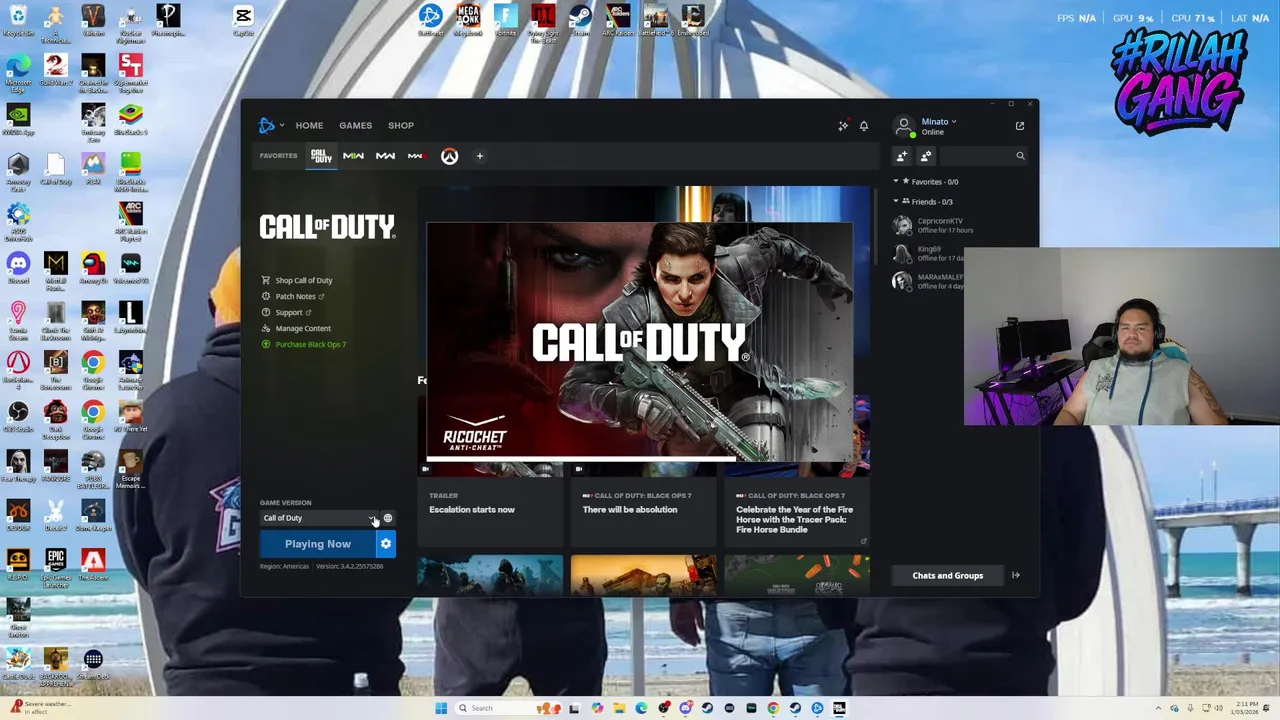Open the SHOP tab
This screenshot has height=720, width=1280.
click(x=401, y=126)
